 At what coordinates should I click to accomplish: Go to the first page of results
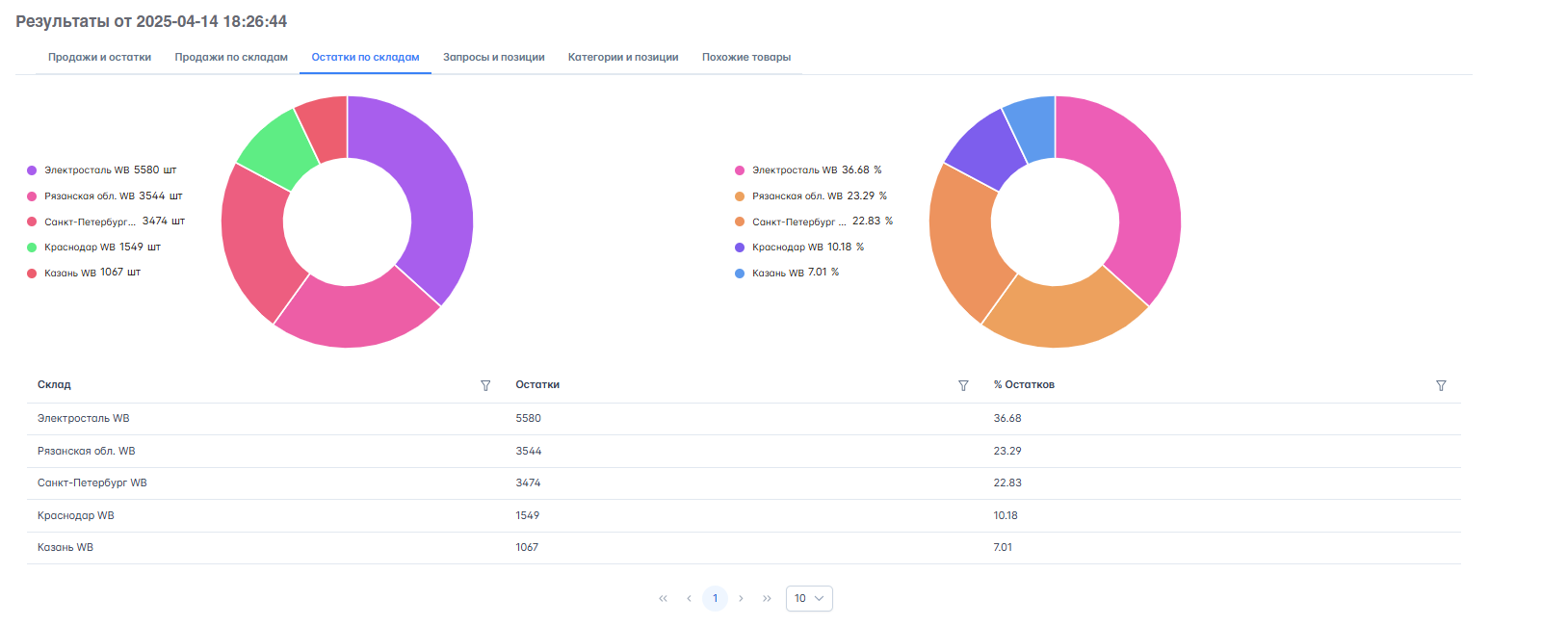tap(663, 598)
